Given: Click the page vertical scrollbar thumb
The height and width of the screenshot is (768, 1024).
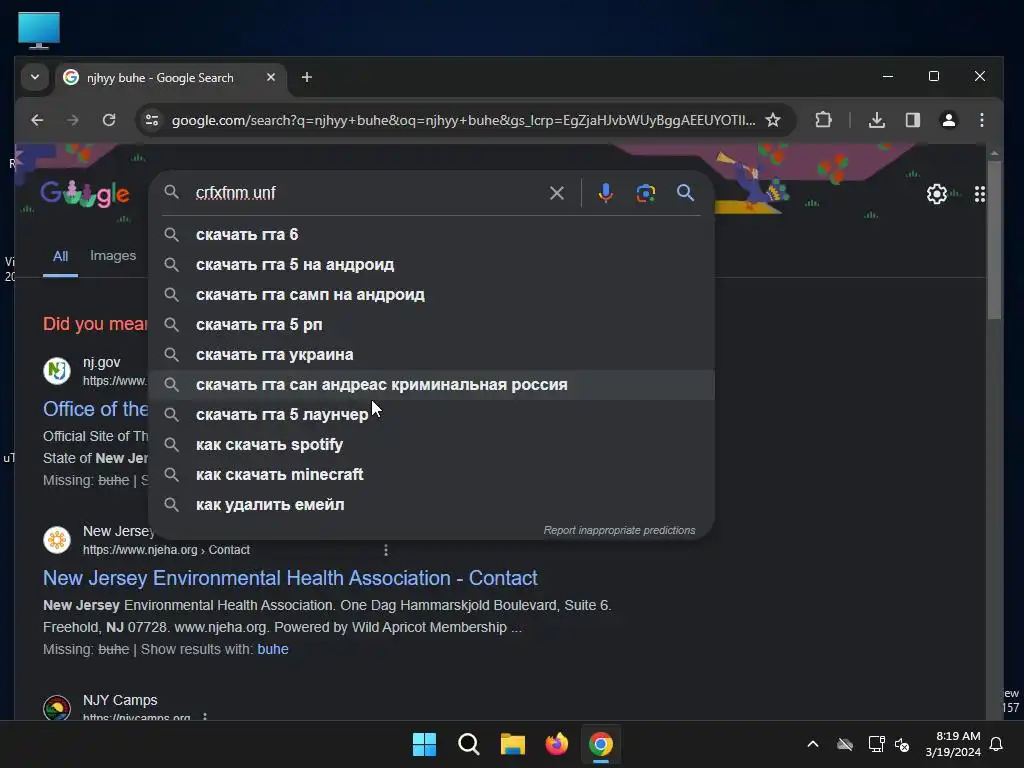Looking at the screenshot, I should coord(994,239).
